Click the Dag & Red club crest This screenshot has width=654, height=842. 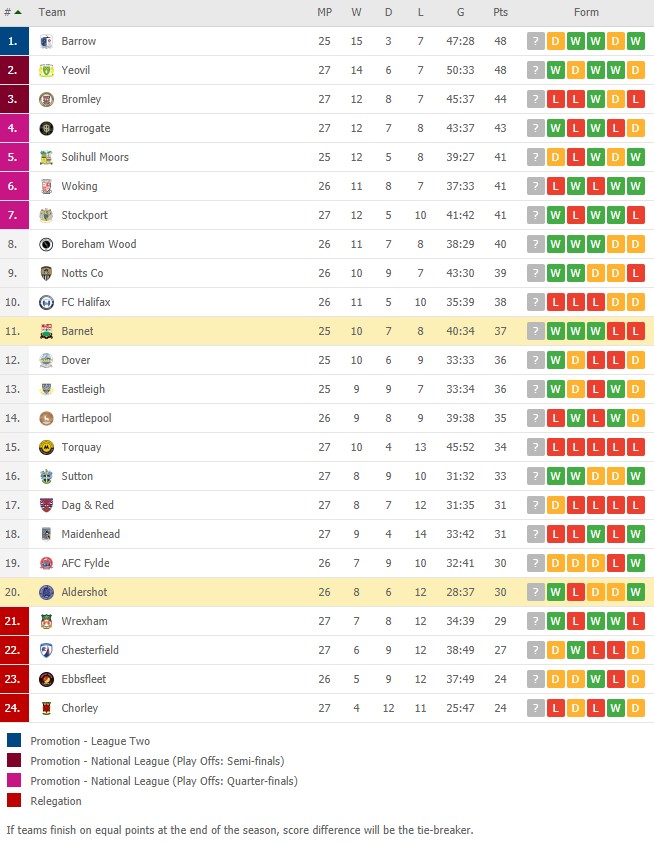pos(47,505)
